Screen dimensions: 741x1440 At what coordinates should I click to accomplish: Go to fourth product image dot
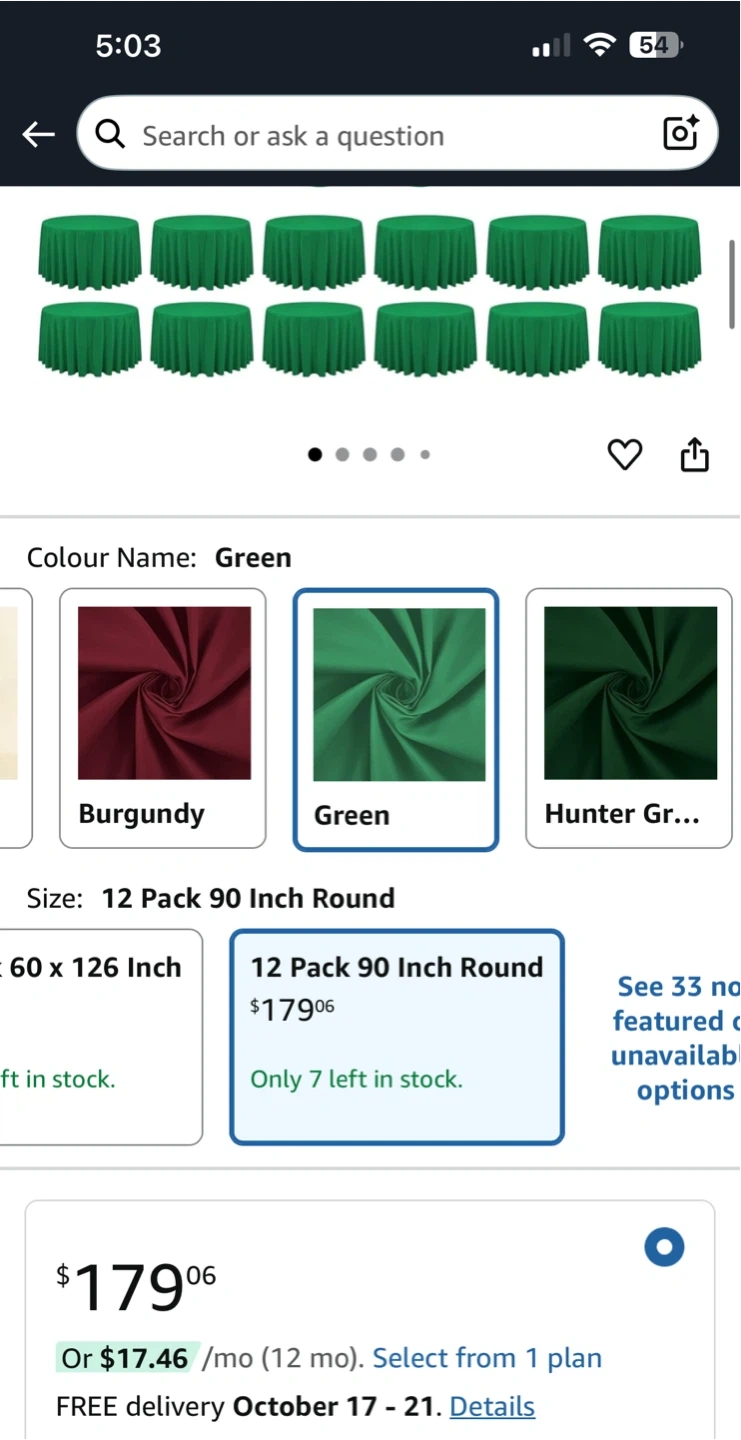[398, 455]
